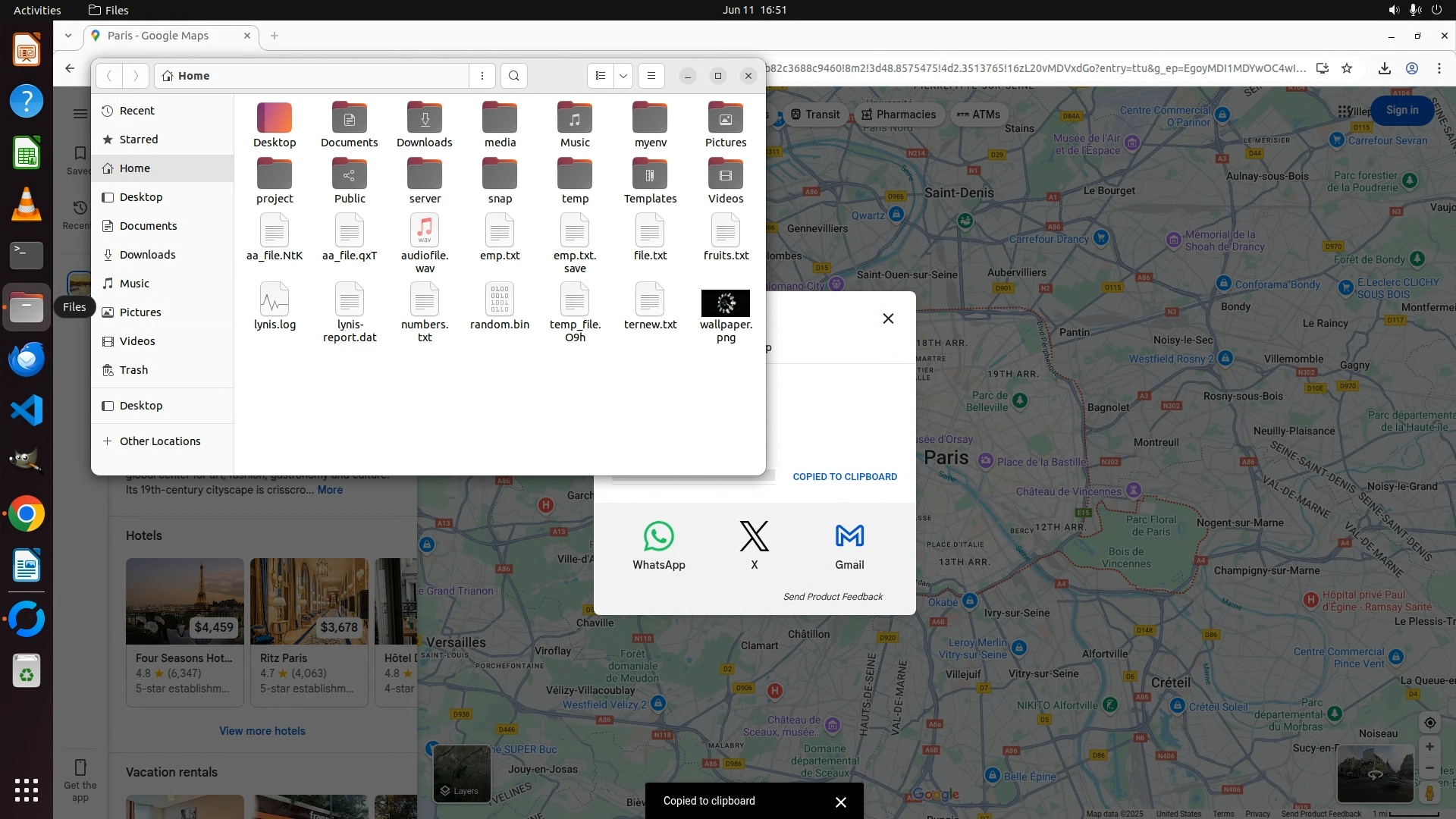This screenshot has height=819, width=1456.
Task: Select Trash in the Files sidebar
Action: pos(133,370)
